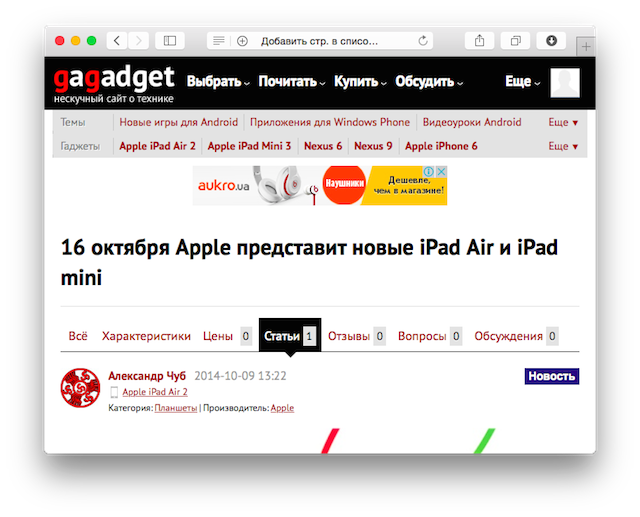Expand the header Еще menu
The image size is (640, 517).
[x=522, y=82]
